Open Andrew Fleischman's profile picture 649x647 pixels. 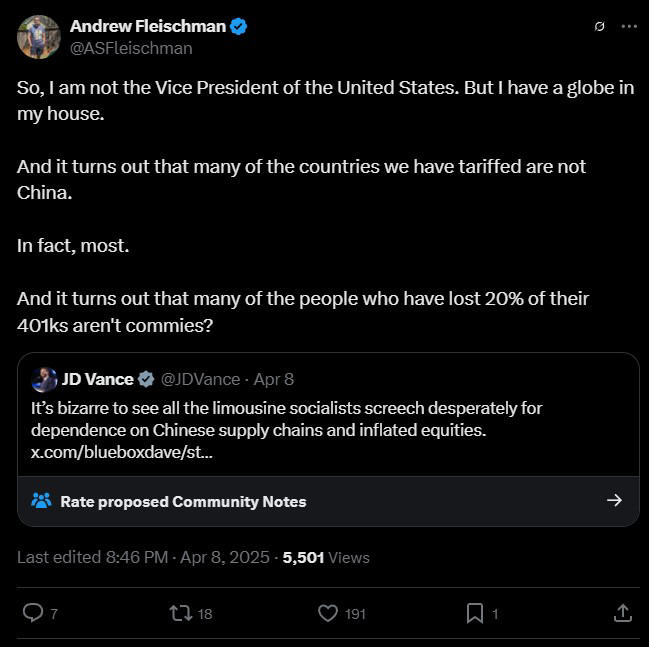tap(39, 37)
